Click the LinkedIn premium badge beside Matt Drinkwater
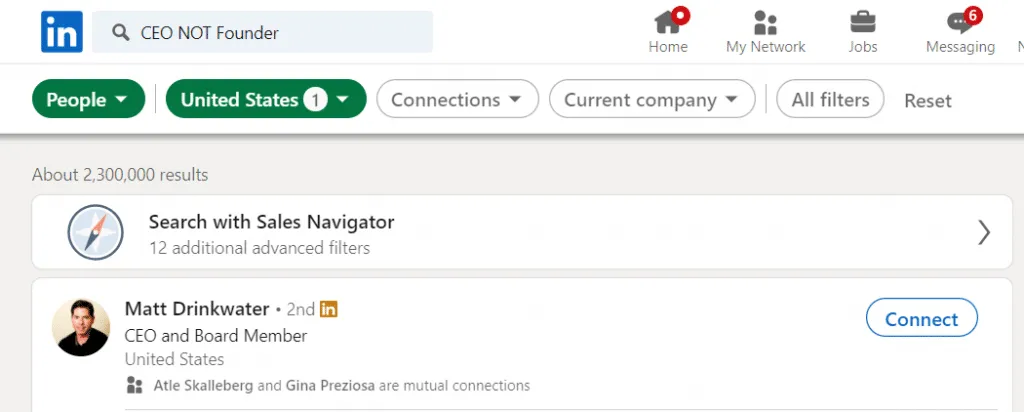 [x=328, y=309]
